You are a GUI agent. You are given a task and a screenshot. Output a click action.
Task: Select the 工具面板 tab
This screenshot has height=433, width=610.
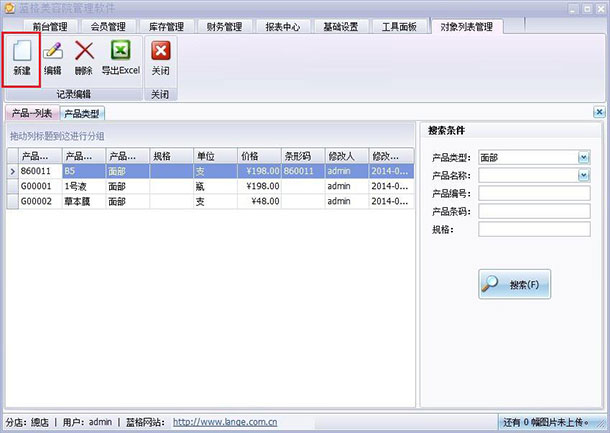pyautogui.click(x=399, y=27)
